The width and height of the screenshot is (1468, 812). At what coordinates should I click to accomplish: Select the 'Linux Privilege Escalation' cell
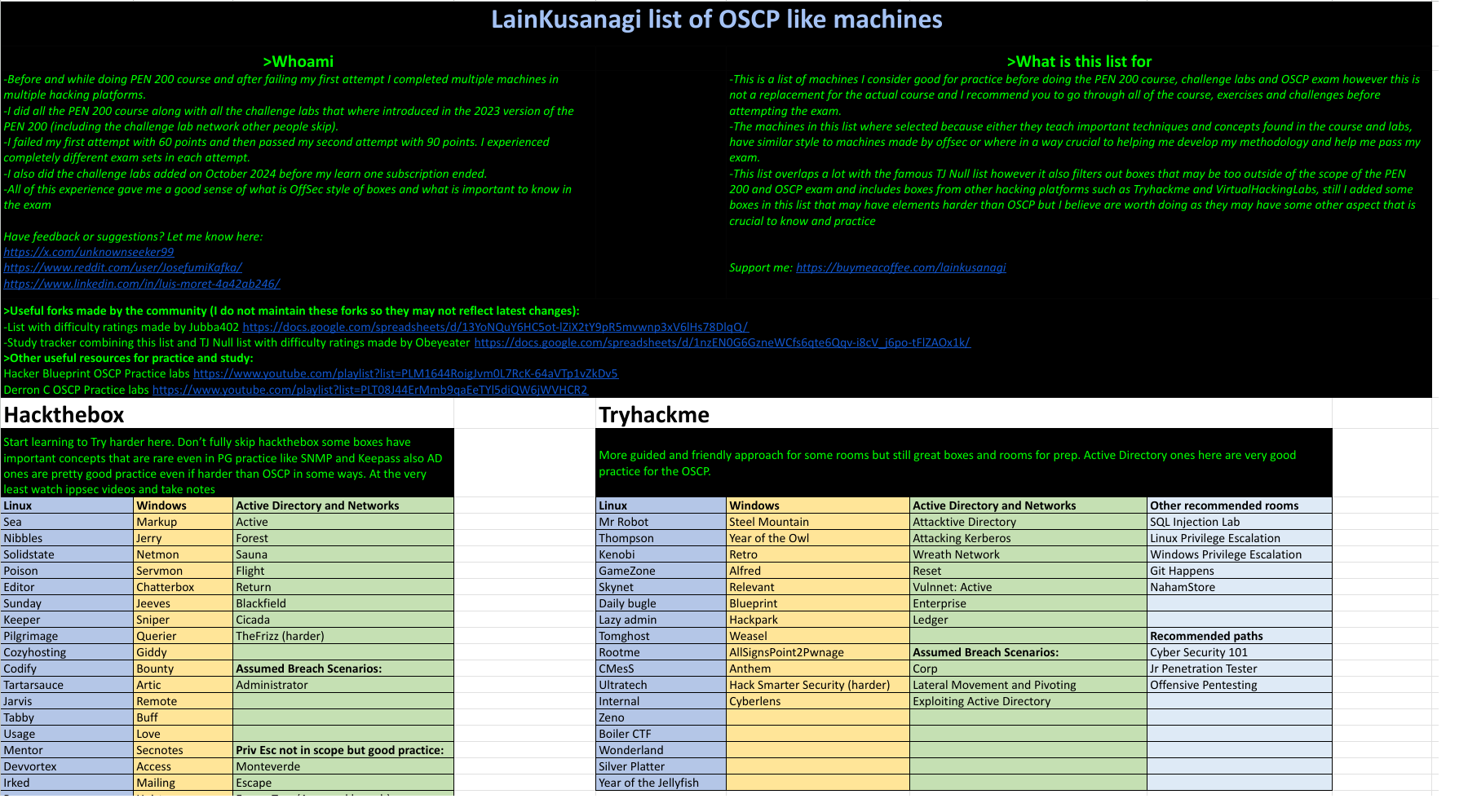[x=1240, y=538]
